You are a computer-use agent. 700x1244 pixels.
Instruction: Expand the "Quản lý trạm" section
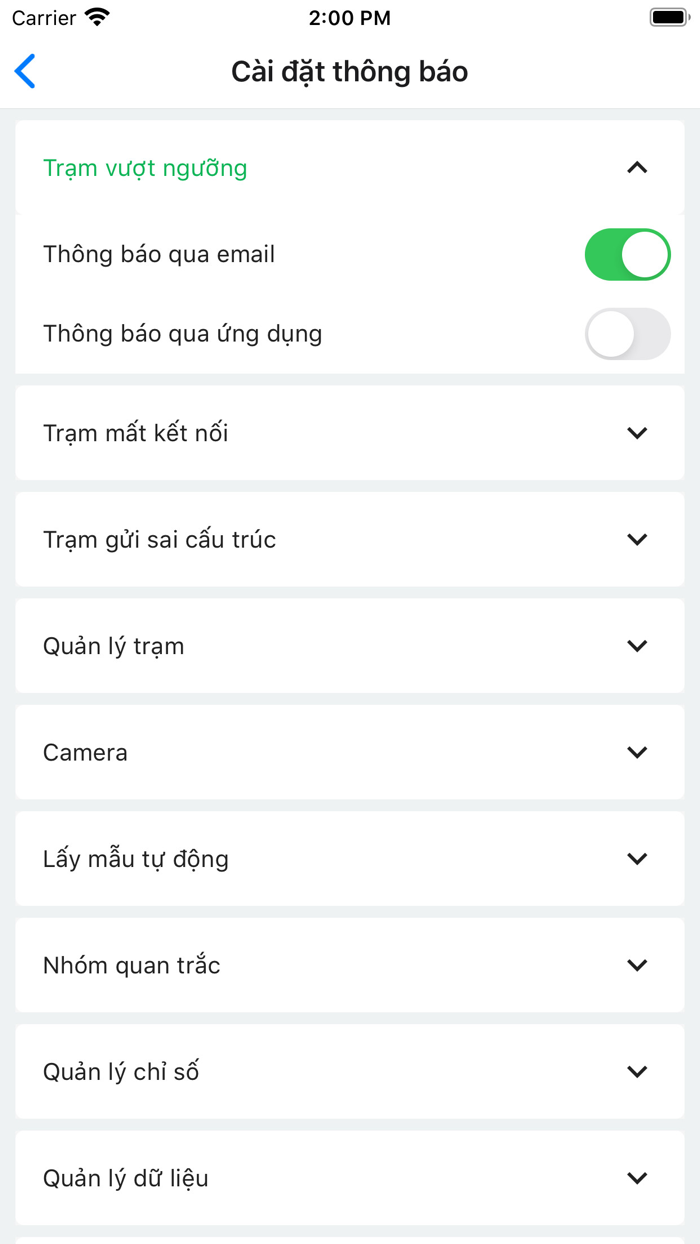tap(637, 646)
